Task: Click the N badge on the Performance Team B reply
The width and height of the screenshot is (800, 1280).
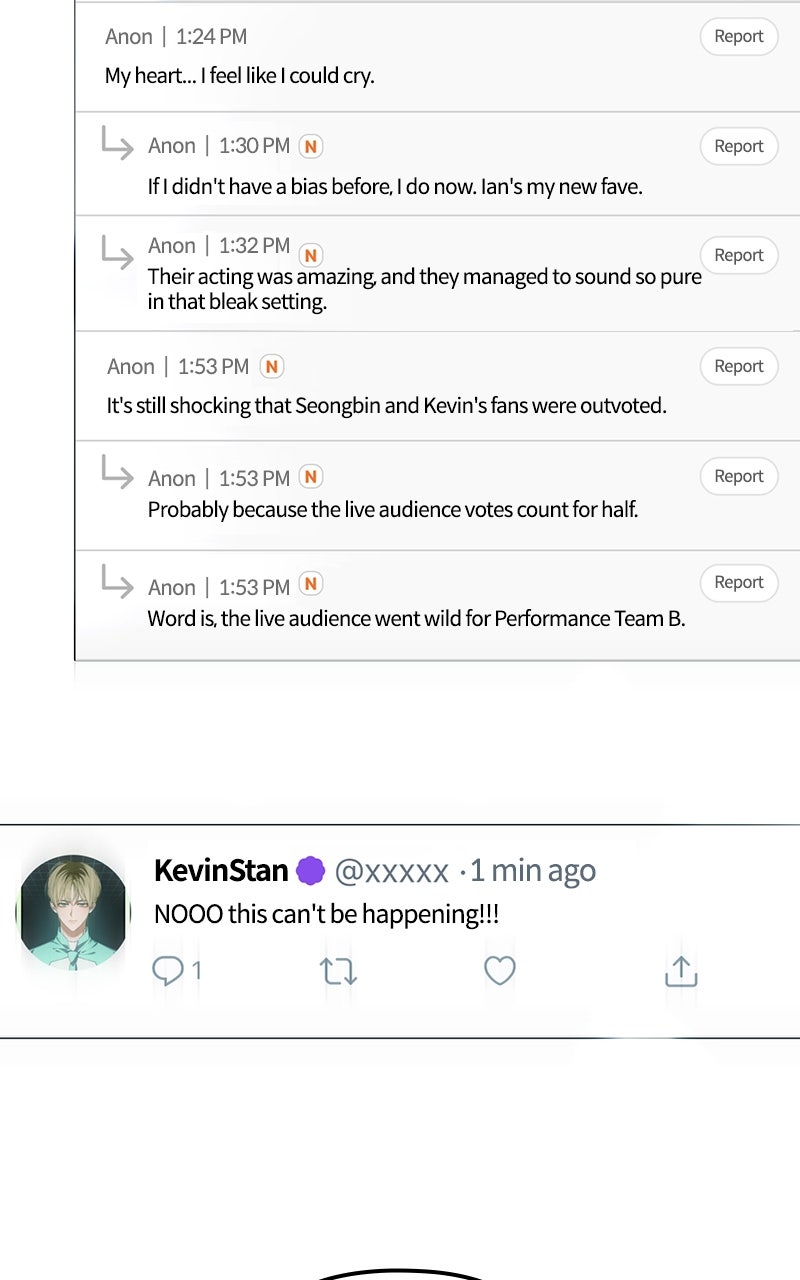Action: [x=311, y=584]
